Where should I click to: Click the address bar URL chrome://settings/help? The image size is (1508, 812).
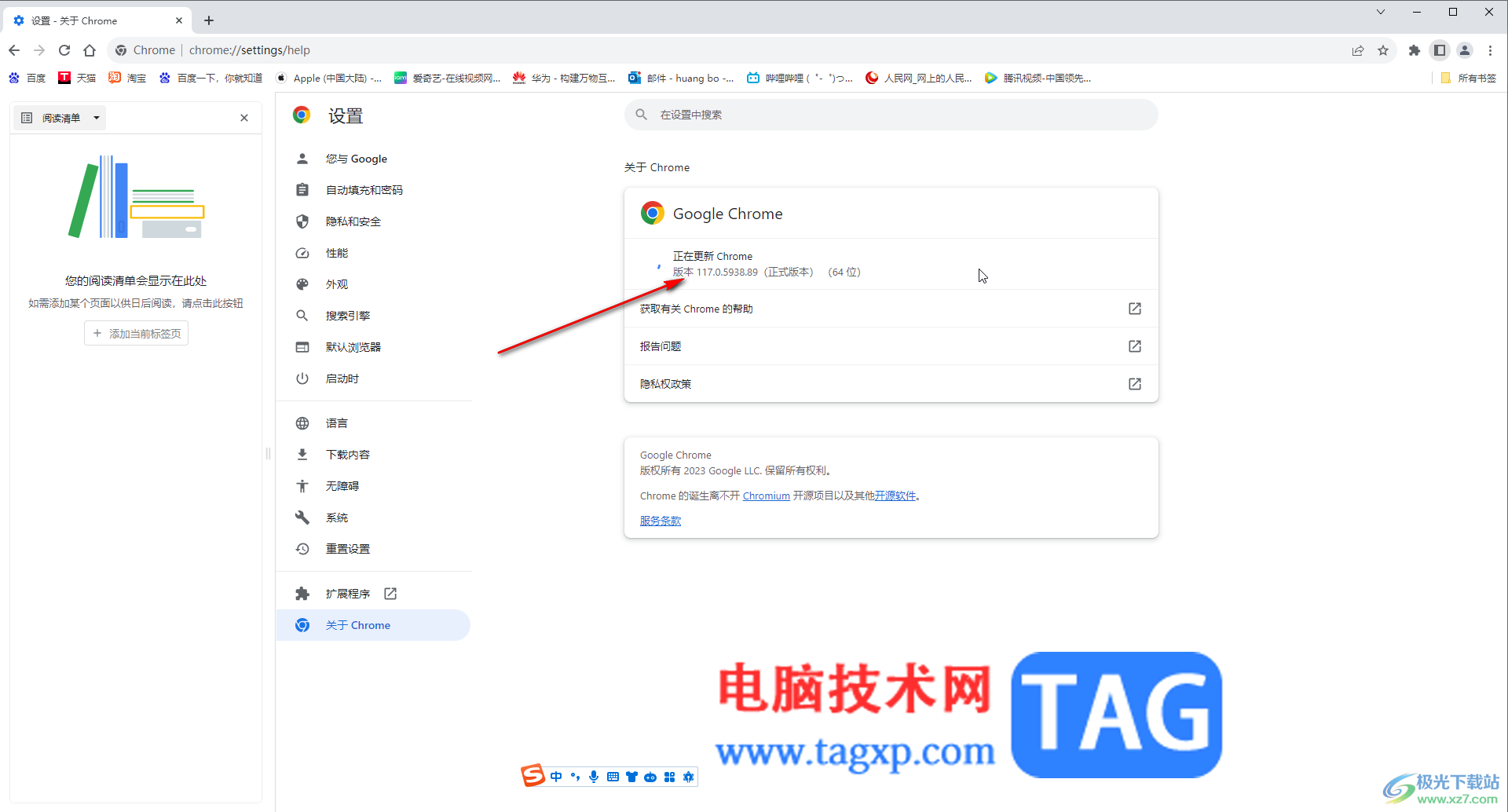(x=250, y=50)
